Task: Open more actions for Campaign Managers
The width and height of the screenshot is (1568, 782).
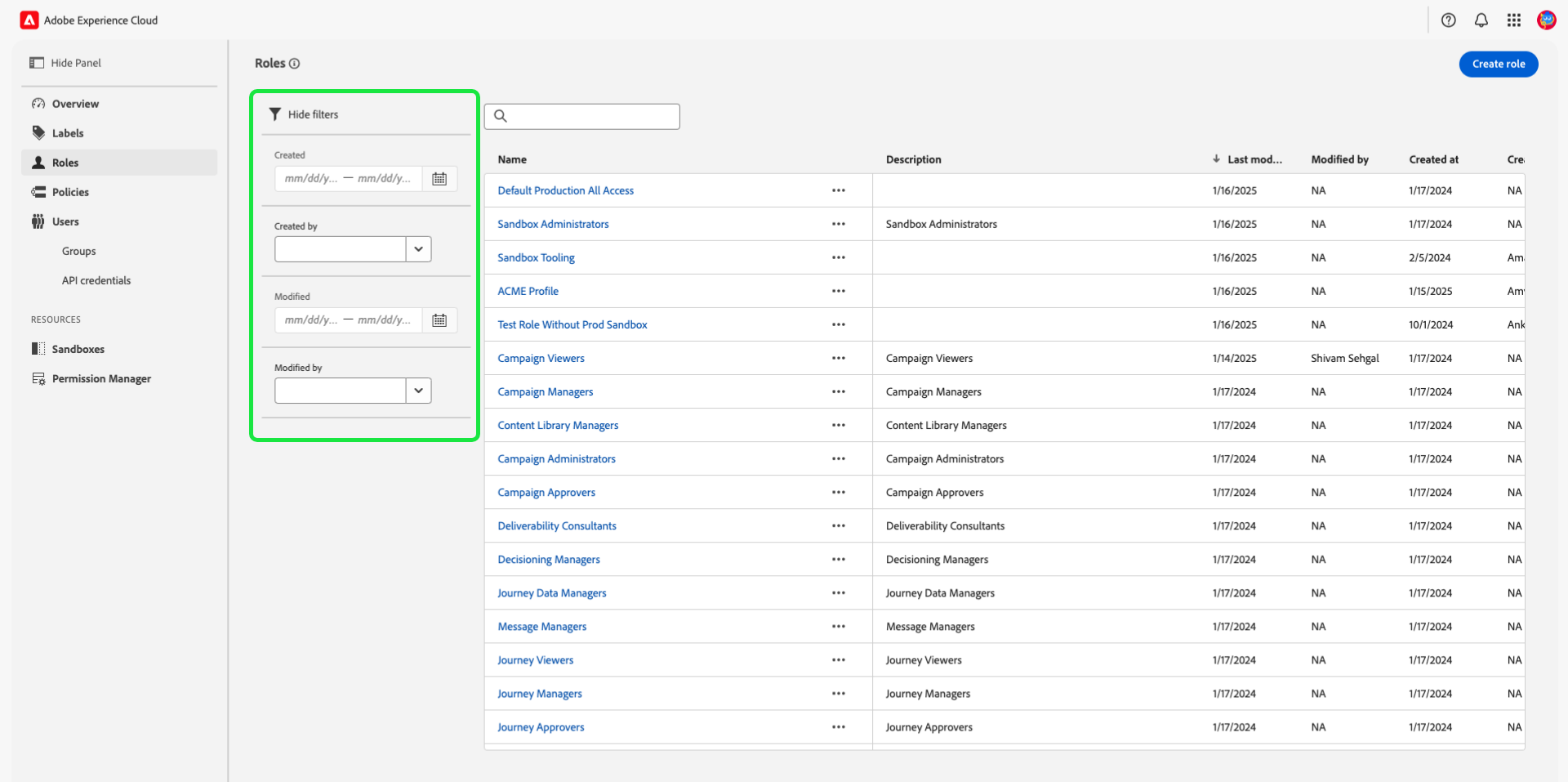Action: 839,391
